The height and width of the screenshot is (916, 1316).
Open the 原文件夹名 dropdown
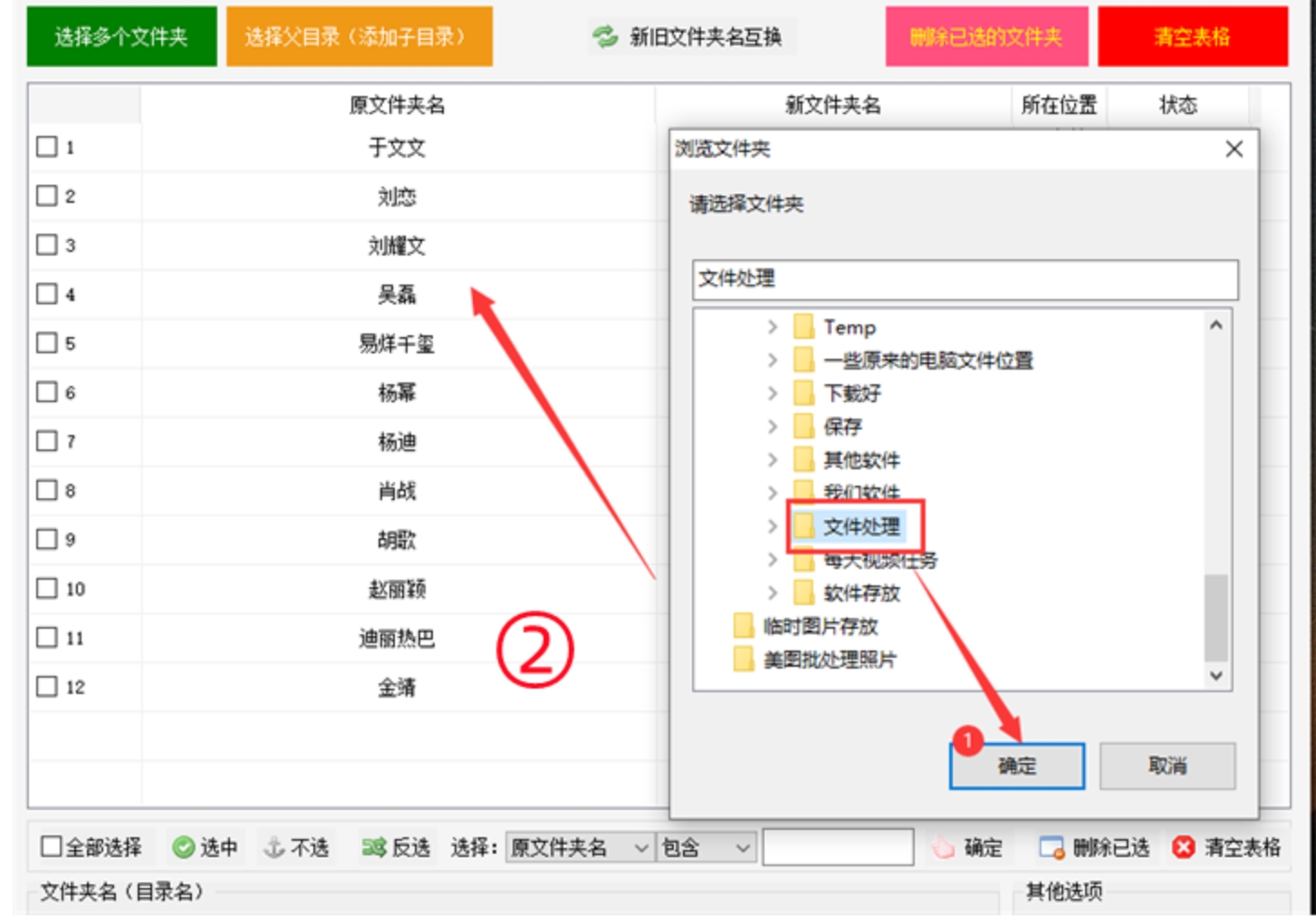coord(580,848)
